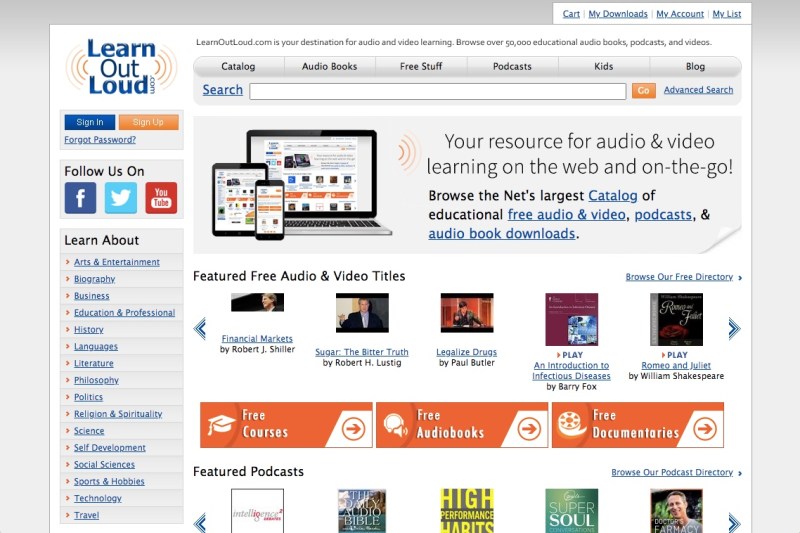800x533 pixels.
Task: Click the audio book downloads link
Action: tap(502, 234)
